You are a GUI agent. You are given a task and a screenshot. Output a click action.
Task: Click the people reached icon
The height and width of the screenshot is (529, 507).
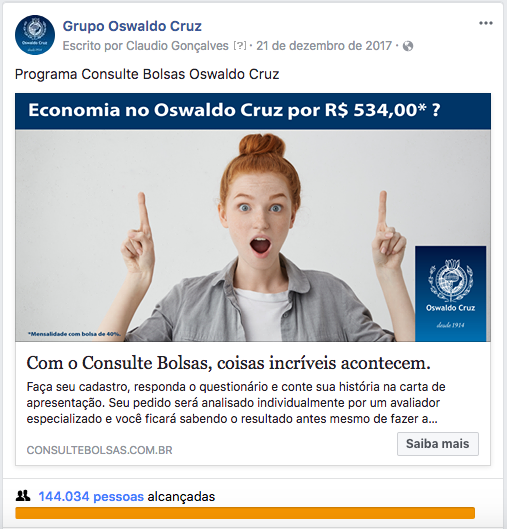coord(23,496)
